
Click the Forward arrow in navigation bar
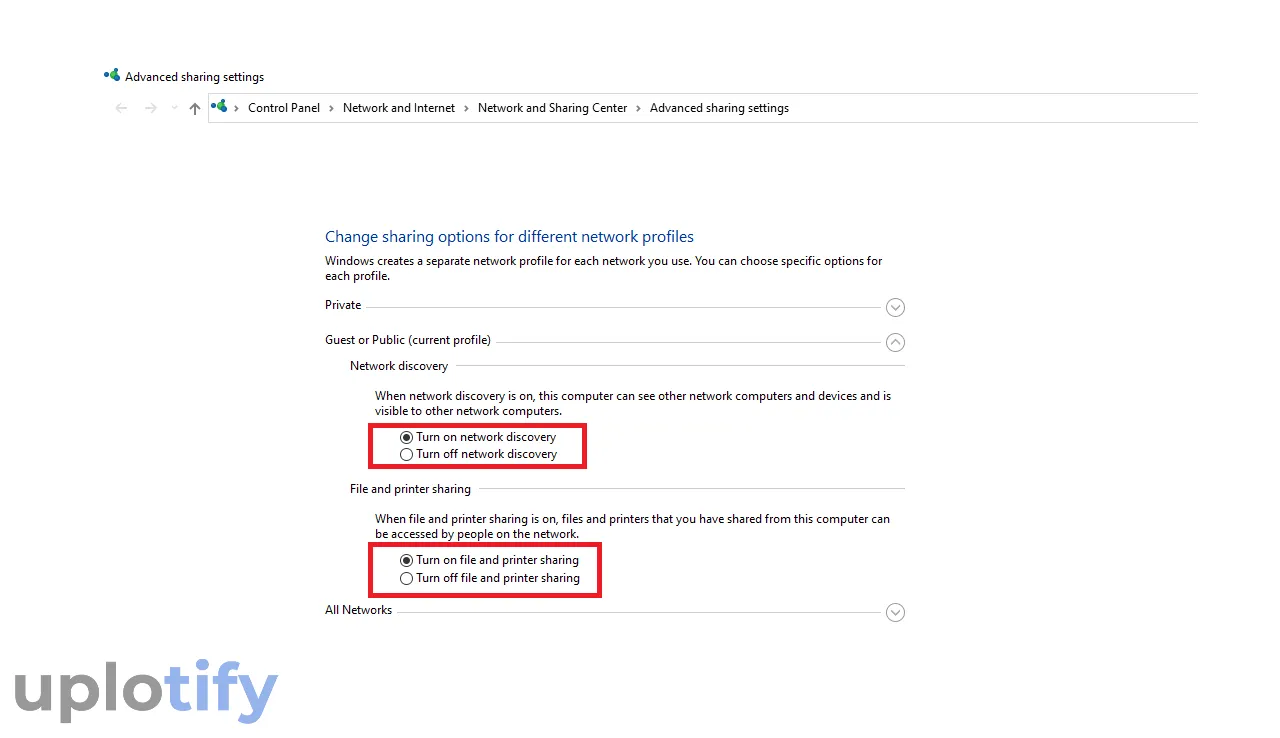click(x=151, y=108)
